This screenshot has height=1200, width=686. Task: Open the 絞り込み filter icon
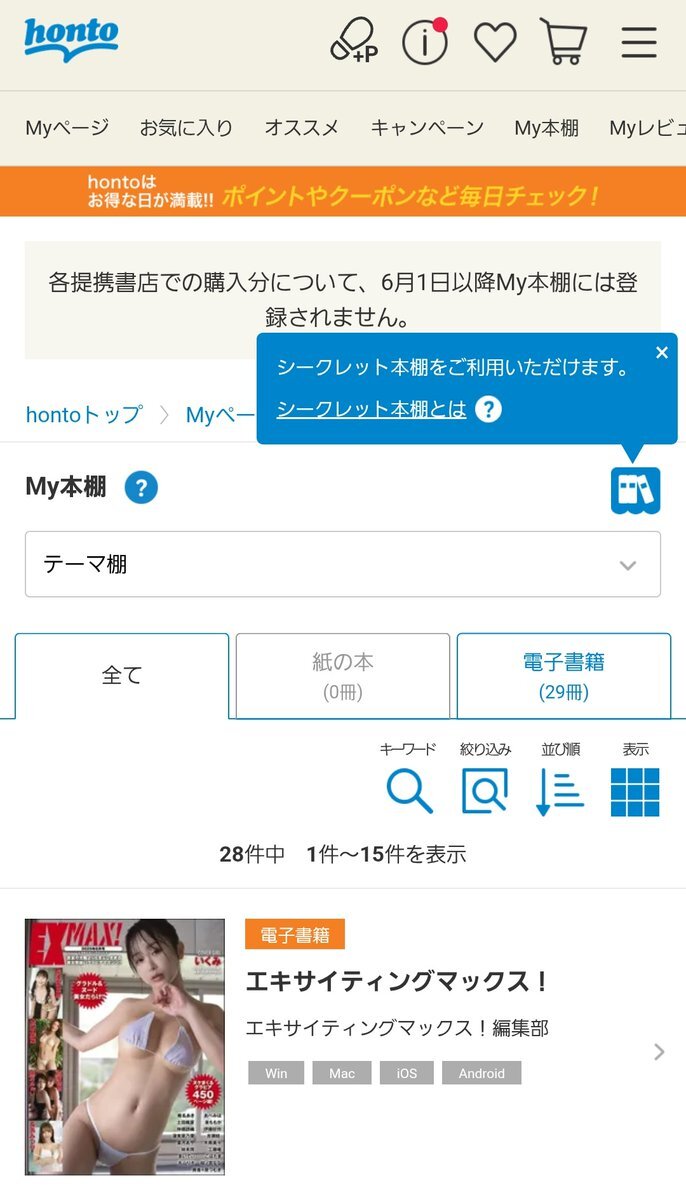(x=485, y=791)
